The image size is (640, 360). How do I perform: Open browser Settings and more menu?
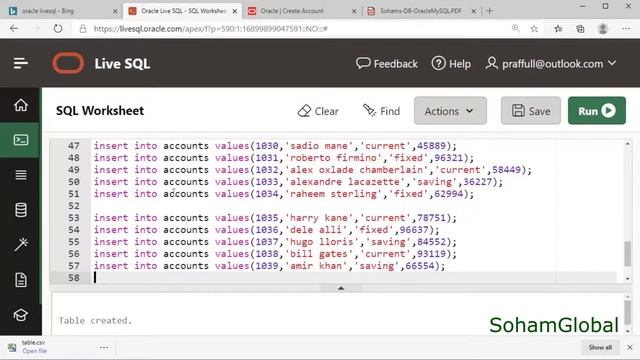coord(626,29)
